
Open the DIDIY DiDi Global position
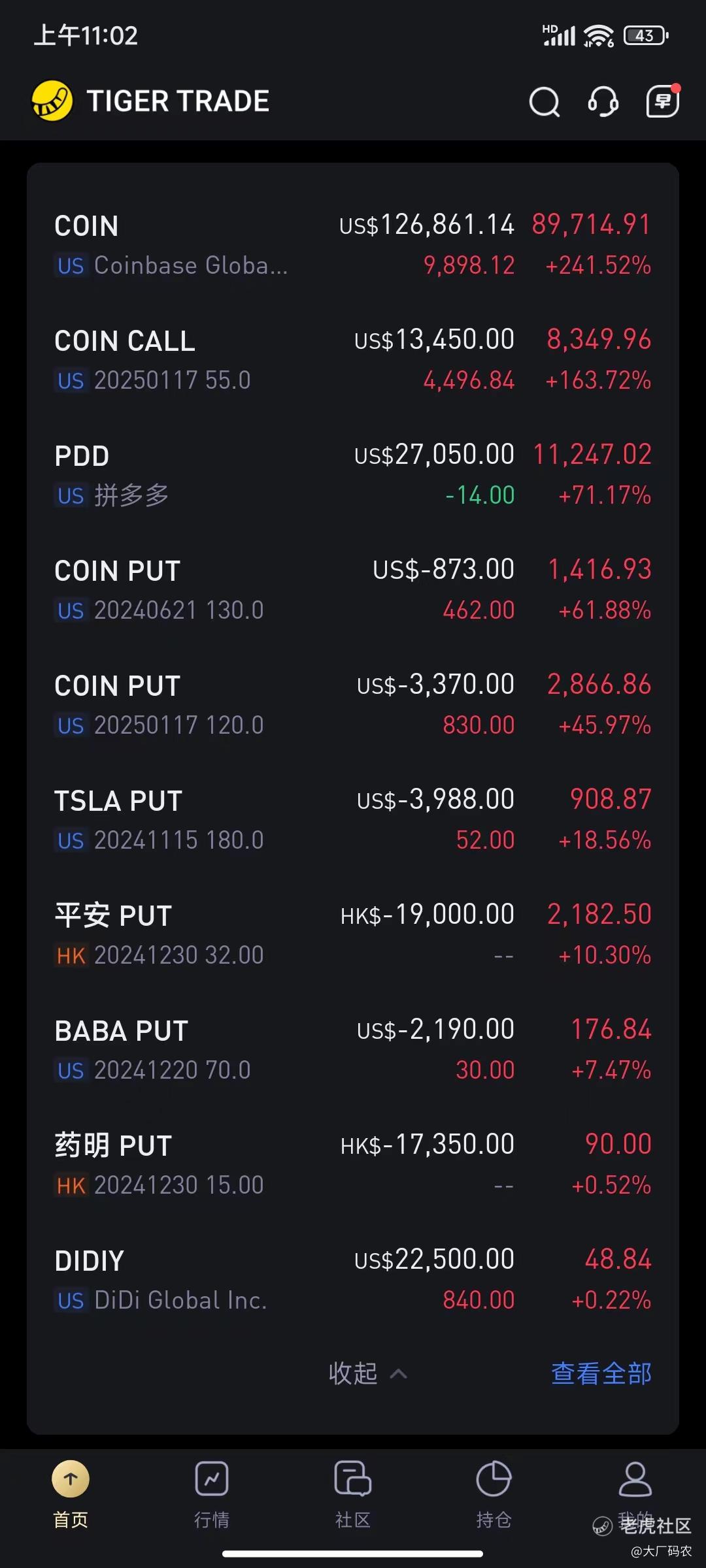pos(353,1280)
